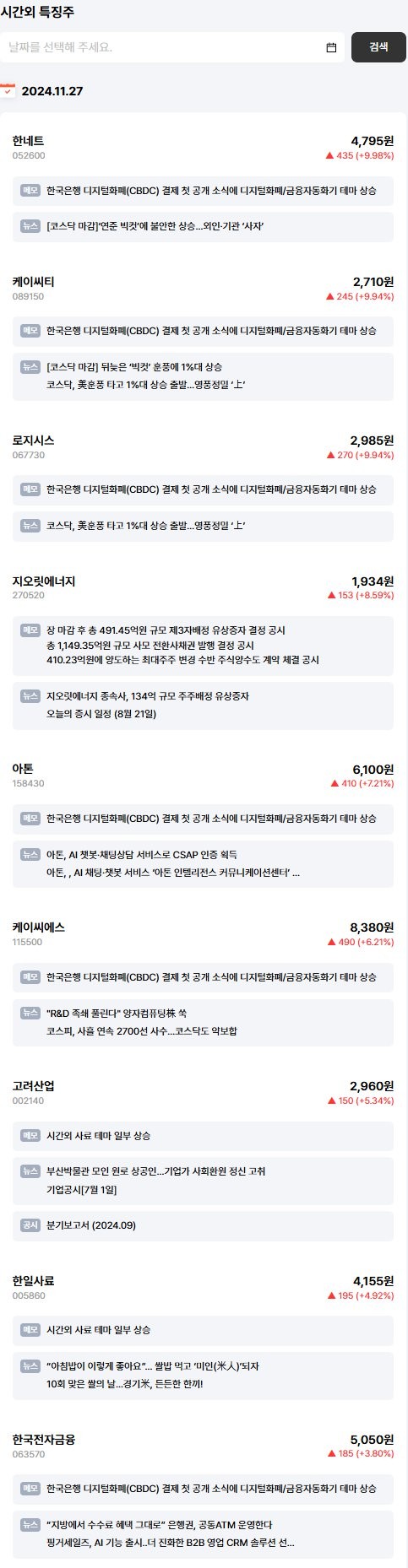Click the 메모 badge under 지오릿에너지

(30, 630)
